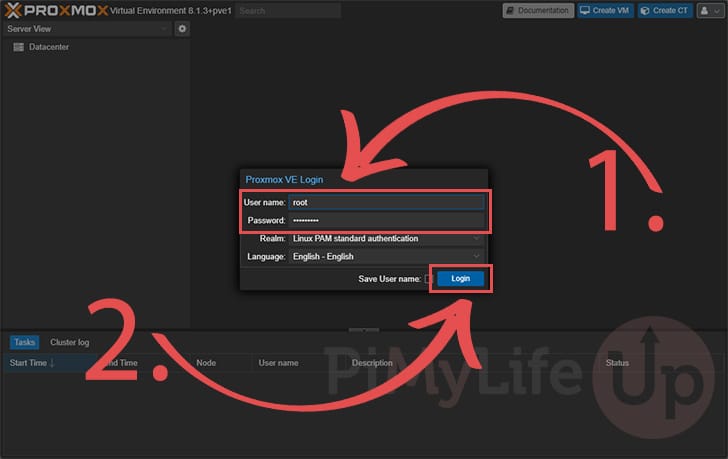Sort by Node column header
The width and height of the screenshot is (728, 459).
coord(206,363)
